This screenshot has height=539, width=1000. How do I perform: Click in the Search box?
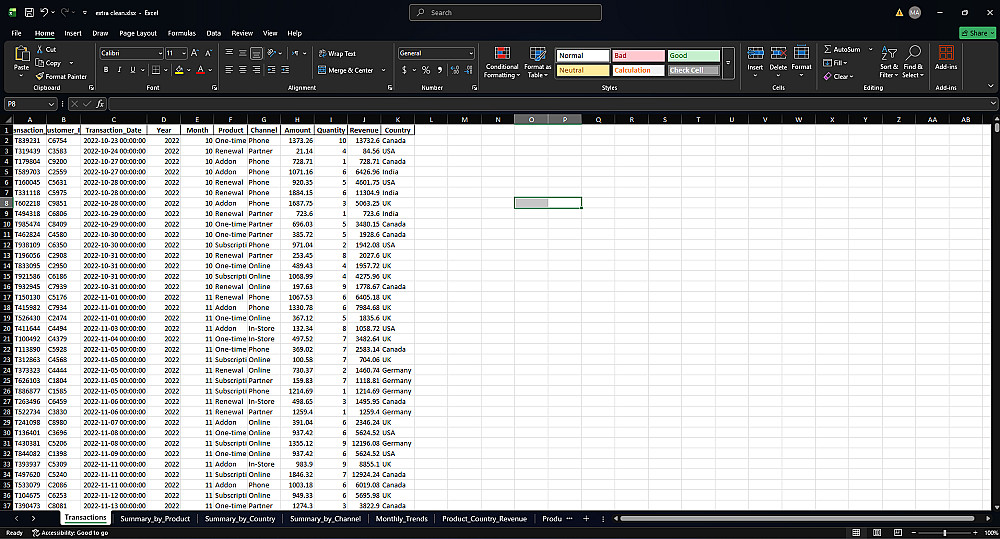pos(505,13)
